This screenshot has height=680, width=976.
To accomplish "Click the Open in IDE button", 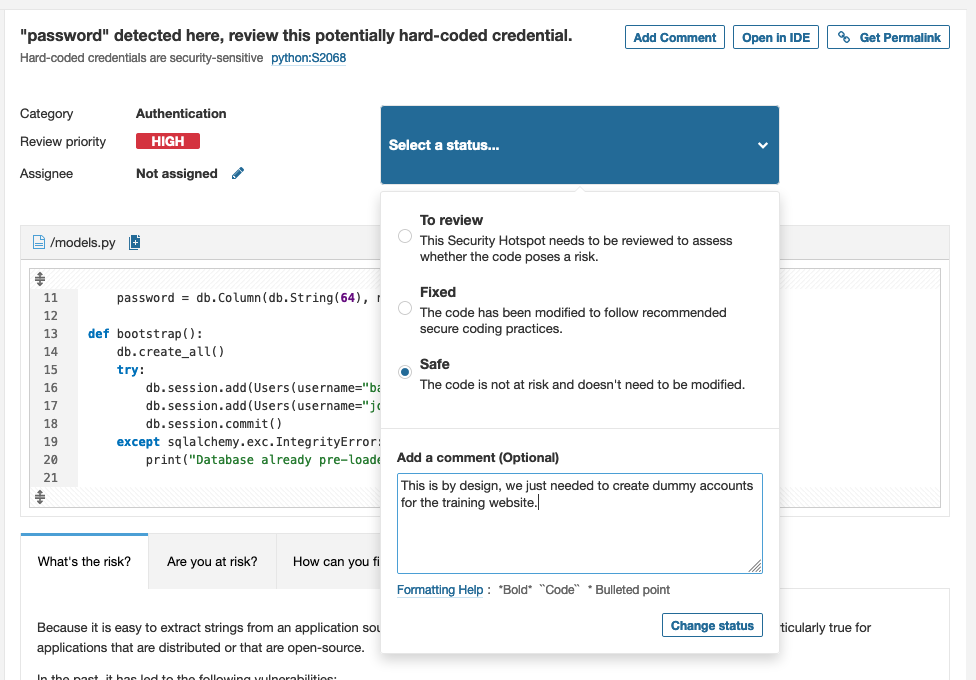I will pos(776,37).
